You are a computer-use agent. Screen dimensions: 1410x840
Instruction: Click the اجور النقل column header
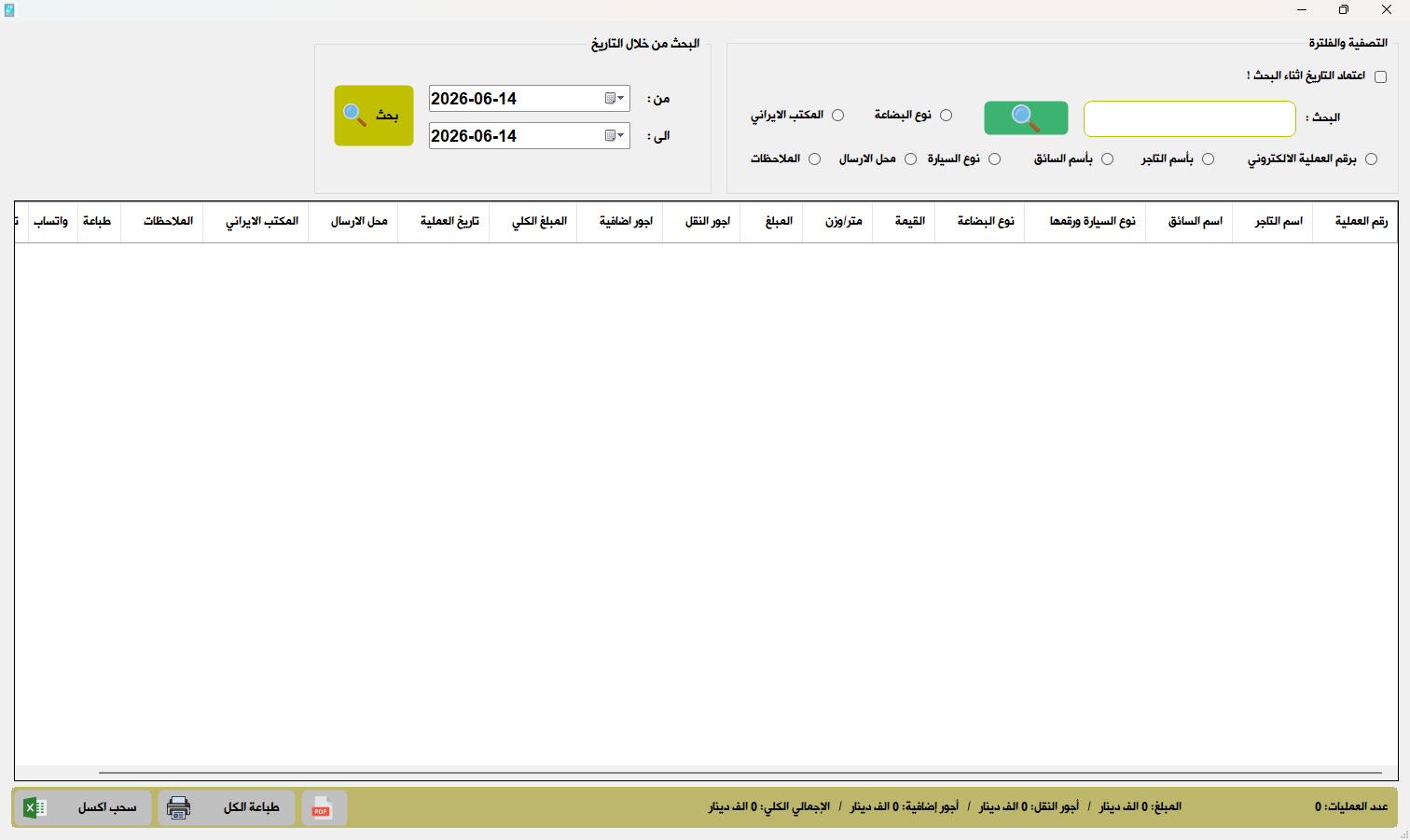(x=701, y=222)
